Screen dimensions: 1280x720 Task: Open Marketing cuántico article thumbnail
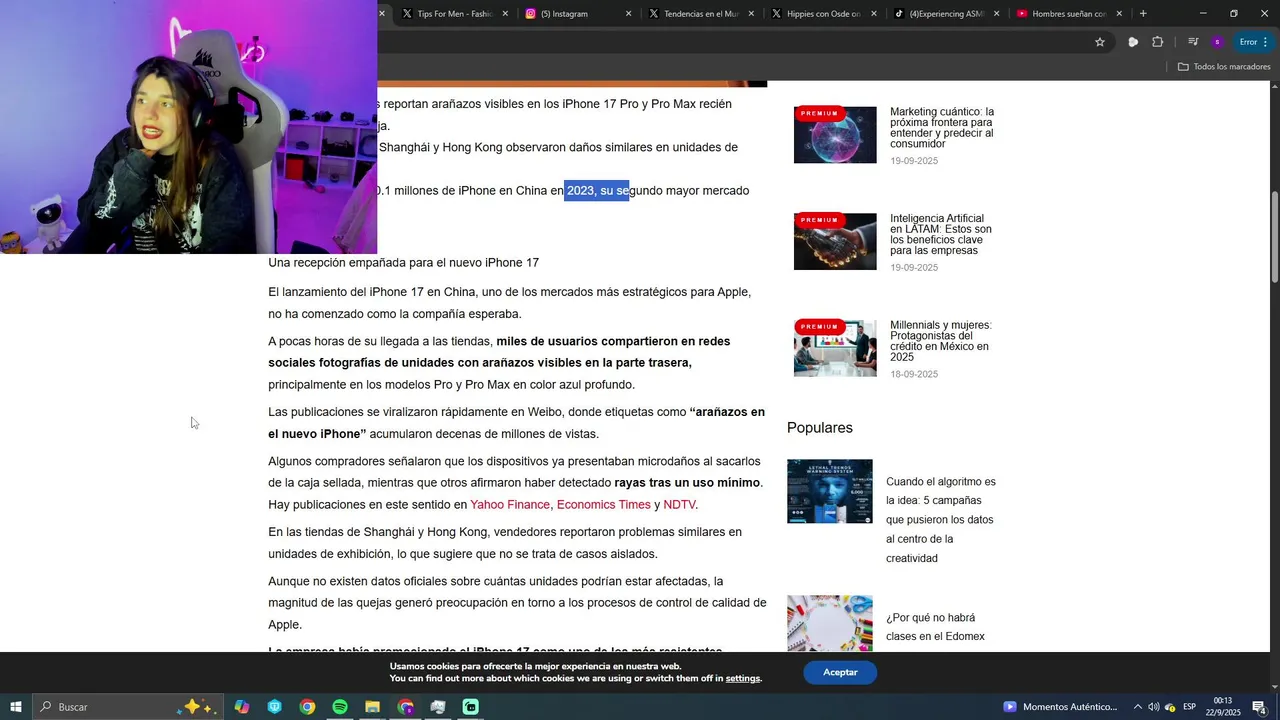(x=835, y=135)
